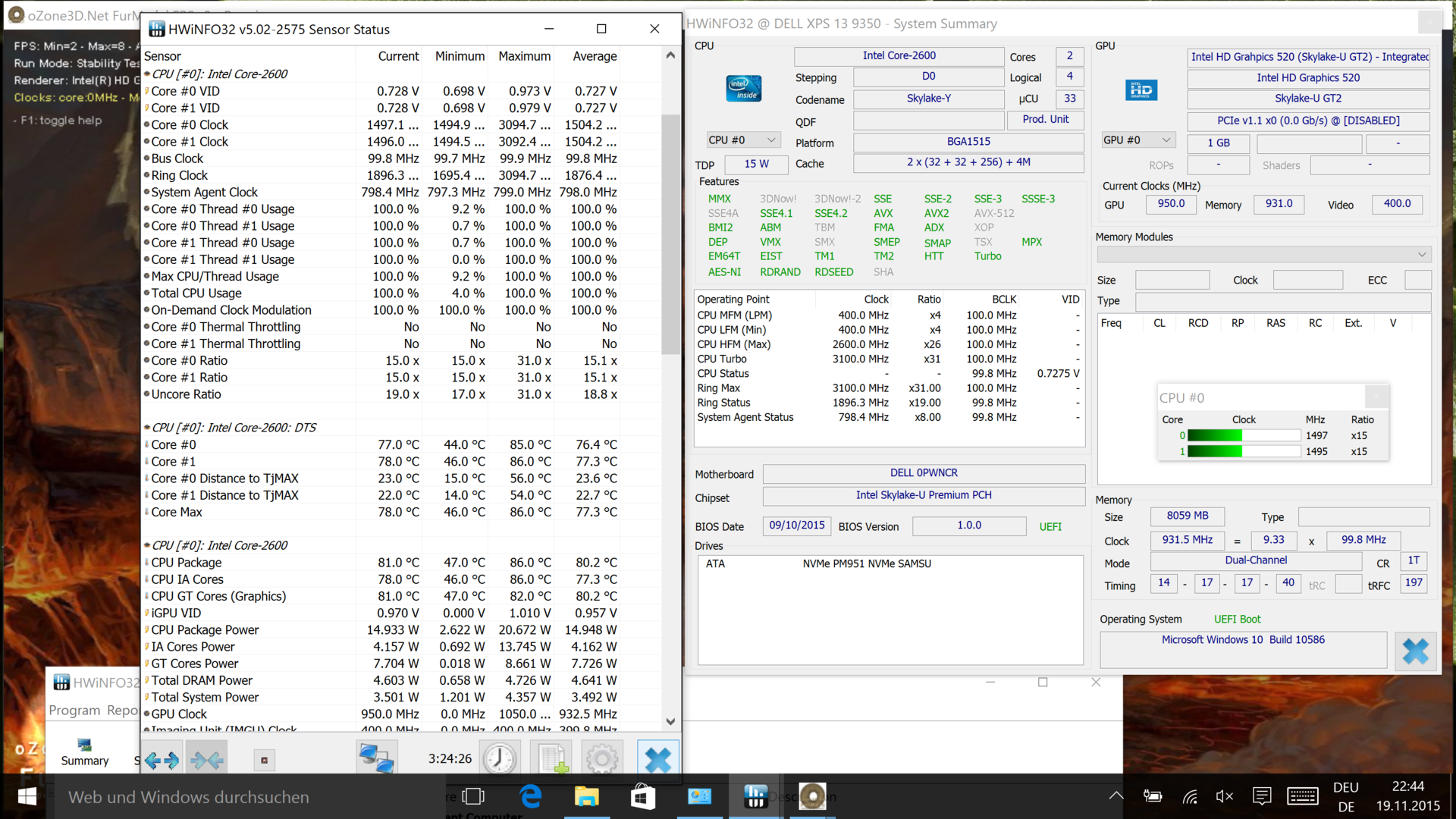Click the small stop icon in sensor toolbar
The height and width of the screenshot is (819, 1456).
264,760
